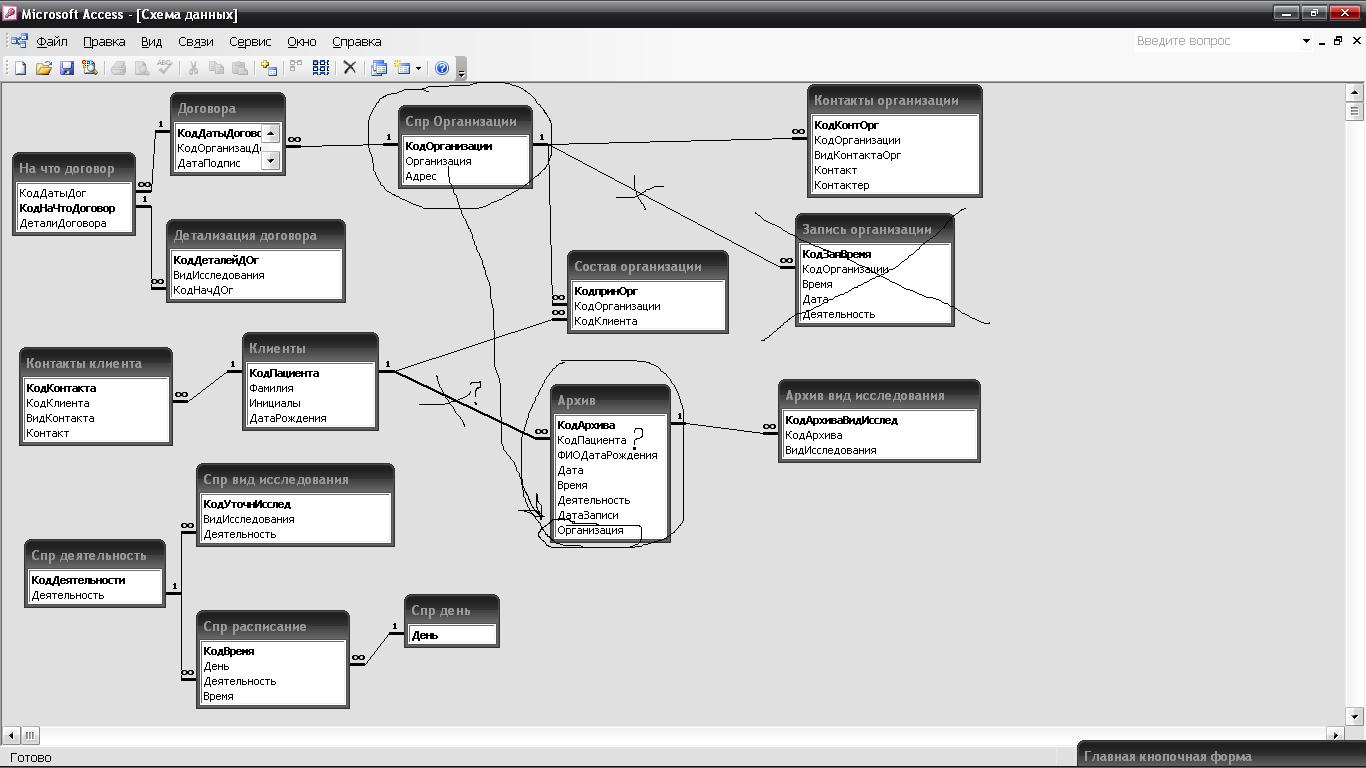Select the Запись организации table header
The height and width of the screenshot is (768, 1366).
tap(875, 229)
